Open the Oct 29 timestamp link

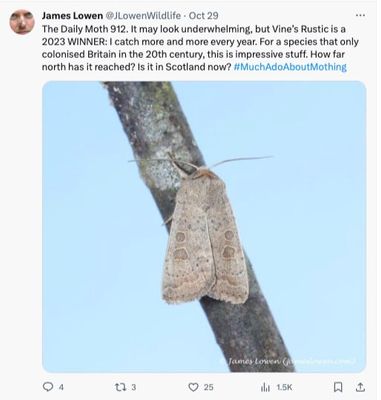coord(204,16)
